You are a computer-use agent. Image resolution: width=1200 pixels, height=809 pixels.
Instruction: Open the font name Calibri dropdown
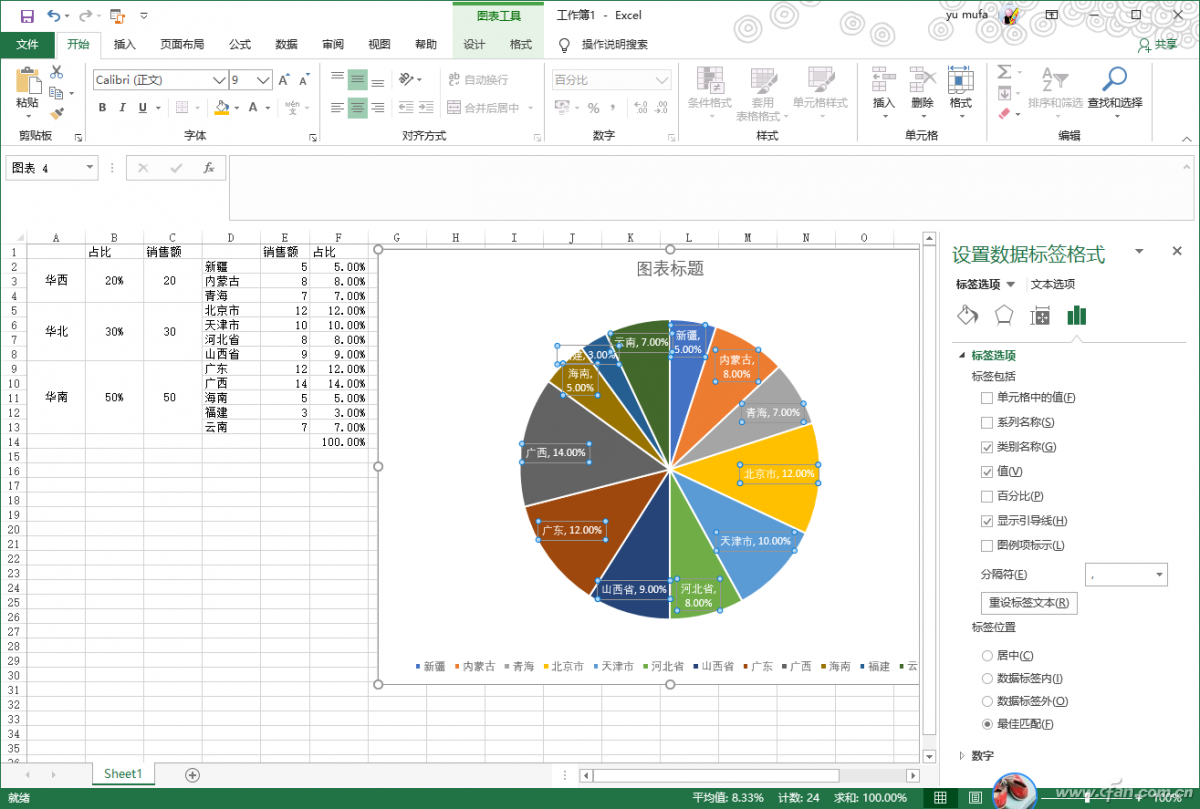click(x=219, y=80)
